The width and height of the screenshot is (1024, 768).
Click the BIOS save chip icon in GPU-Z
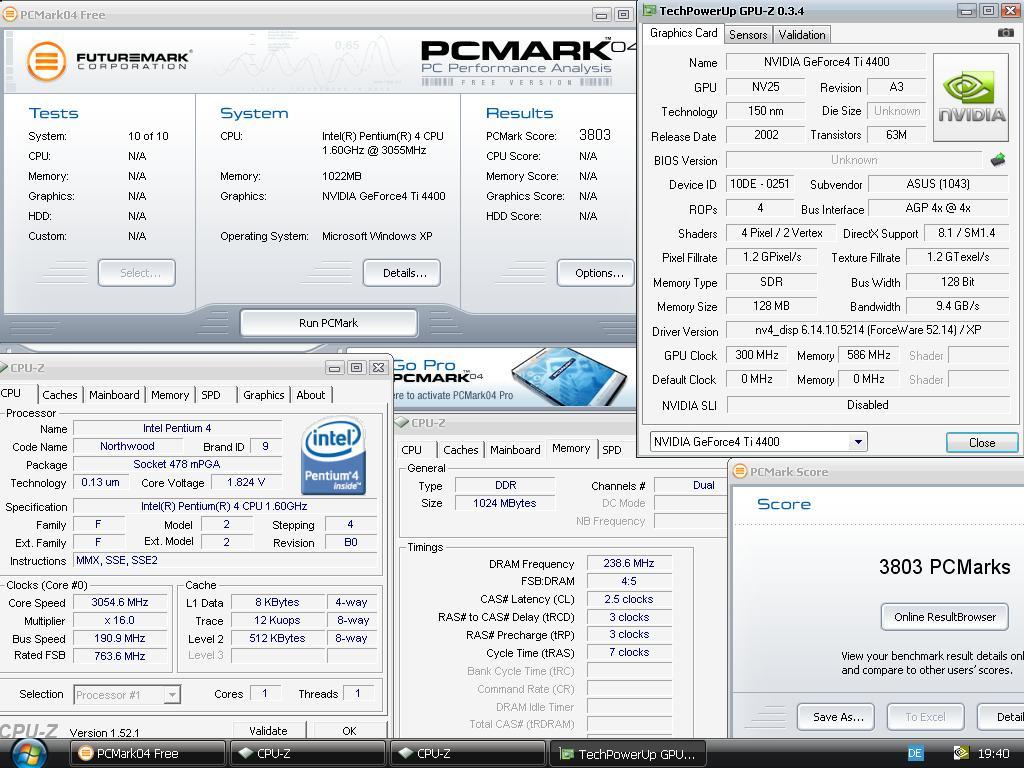click(997, 160)
